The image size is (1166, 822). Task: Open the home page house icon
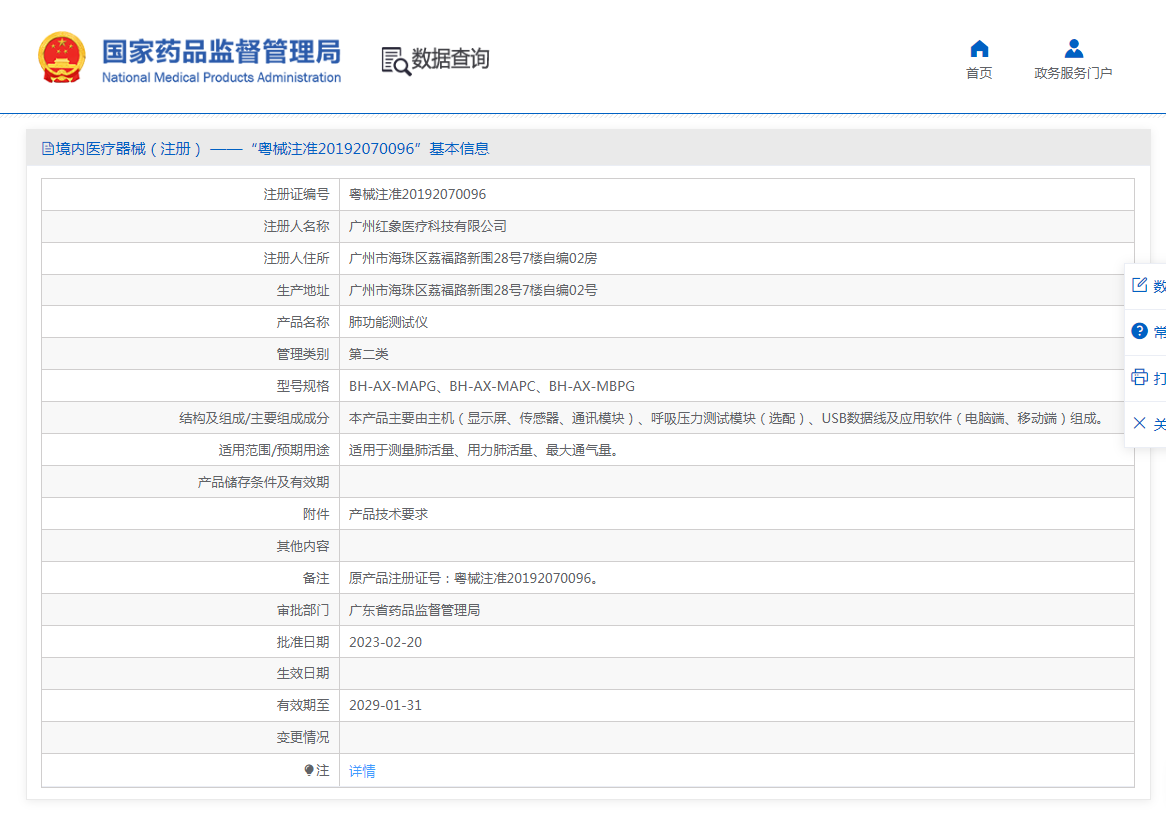coord(979,49)
